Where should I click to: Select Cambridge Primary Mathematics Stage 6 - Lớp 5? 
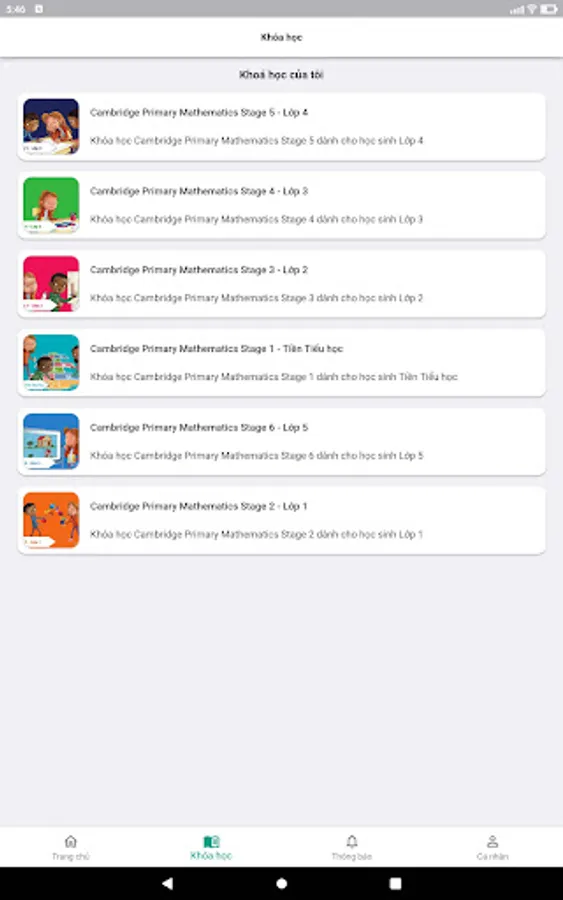199,428
